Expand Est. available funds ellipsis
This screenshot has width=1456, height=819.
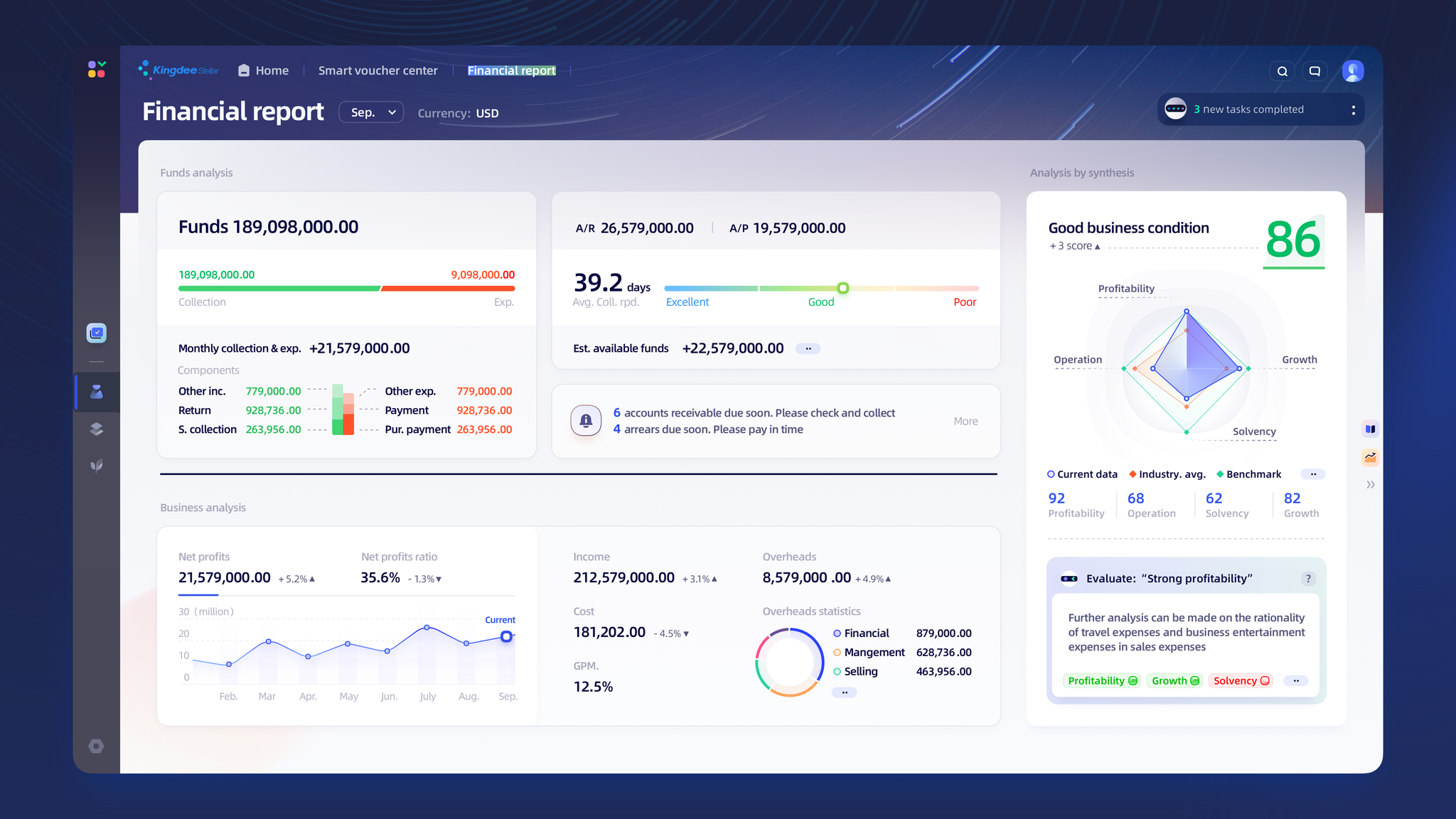pyautogui.click(x=808, y=348)
